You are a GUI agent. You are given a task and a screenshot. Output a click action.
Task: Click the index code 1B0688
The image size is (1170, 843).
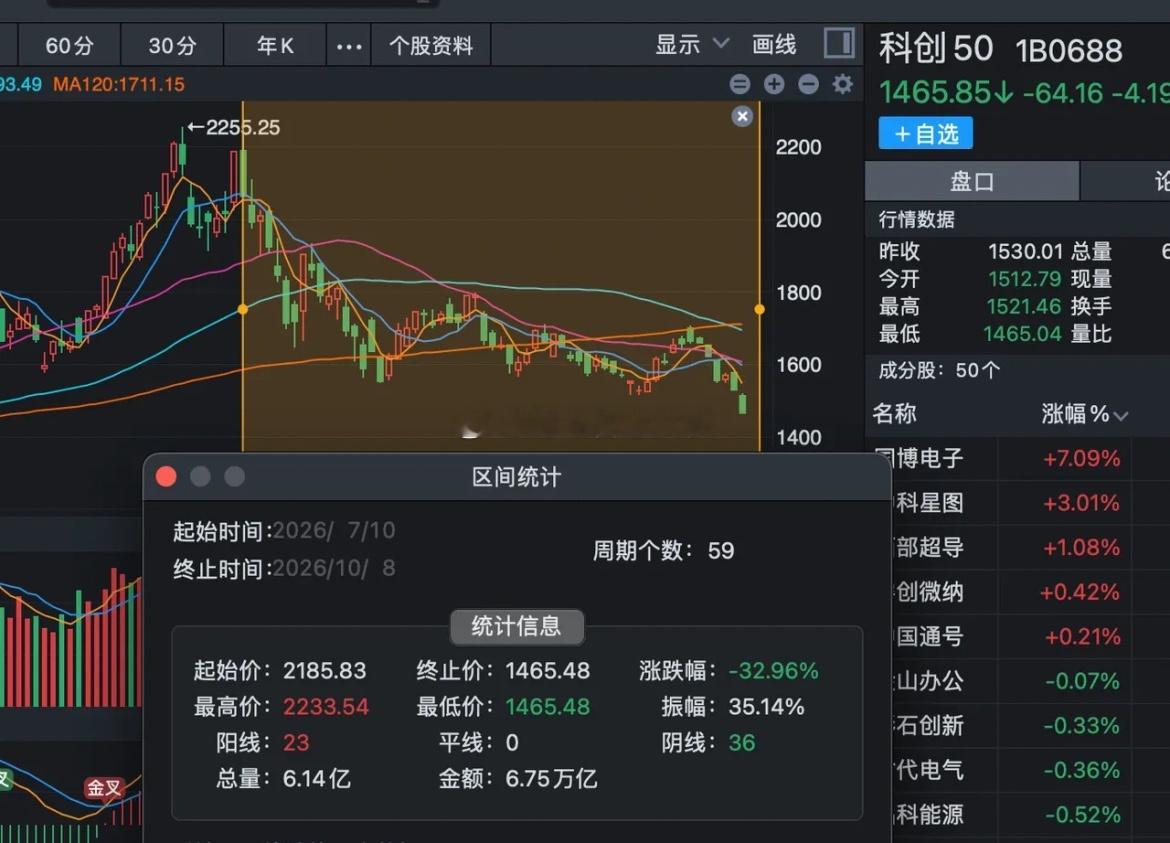[x=1069, y=51]
